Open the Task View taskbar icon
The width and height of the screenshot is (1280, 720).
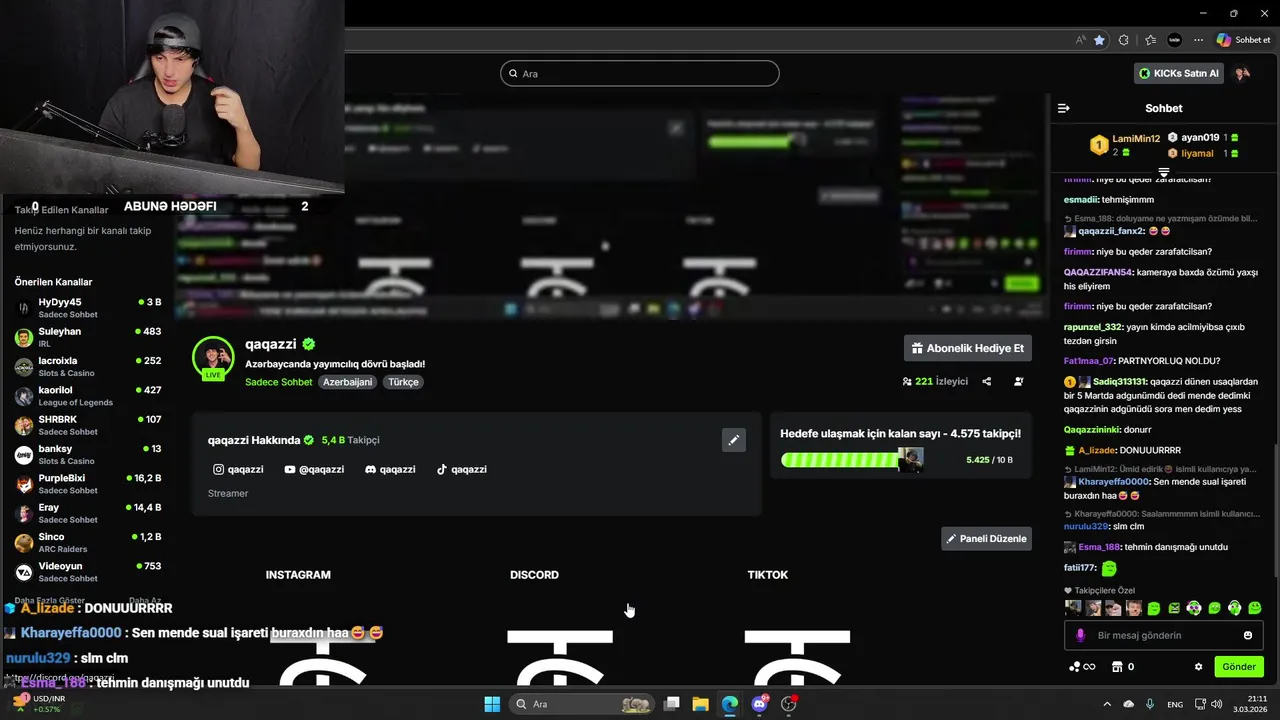tap(672, 704)
